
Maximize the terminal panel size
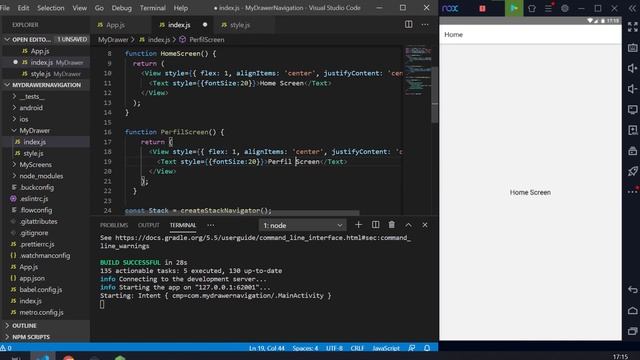(x=409, y=225)
